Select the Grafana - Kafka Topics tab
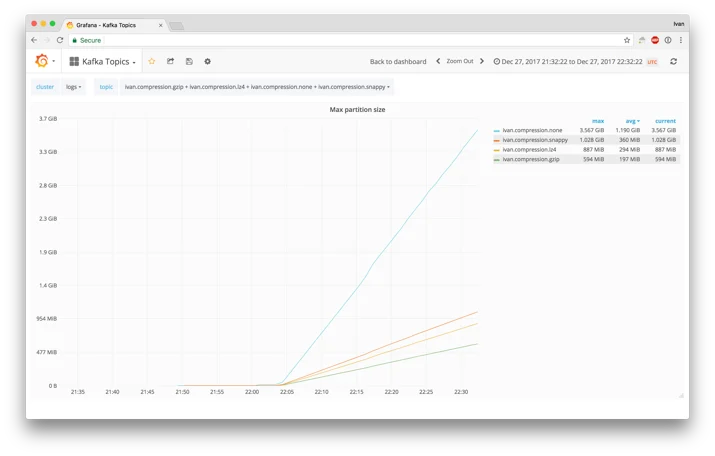The image size is (715, 456). tap(114, 25)
